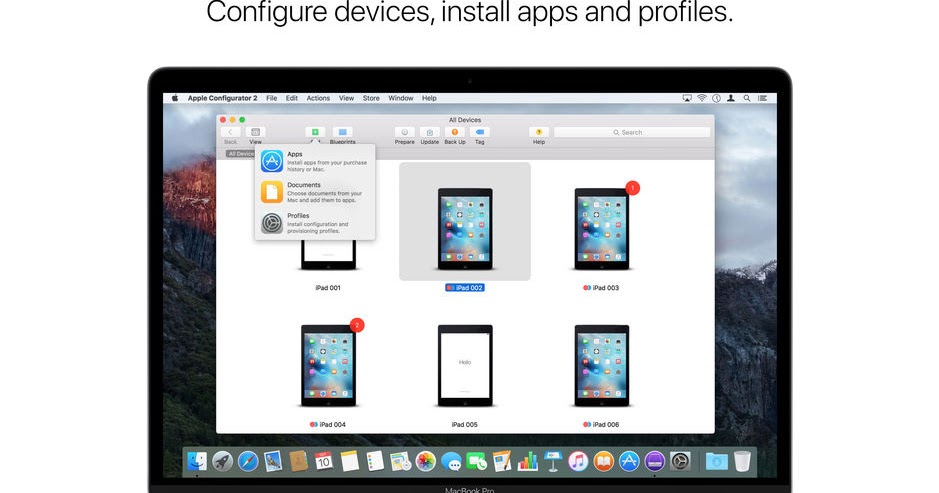Open Finder from the Dock
This screenshot has width=939, height=493.
point(197,461)
